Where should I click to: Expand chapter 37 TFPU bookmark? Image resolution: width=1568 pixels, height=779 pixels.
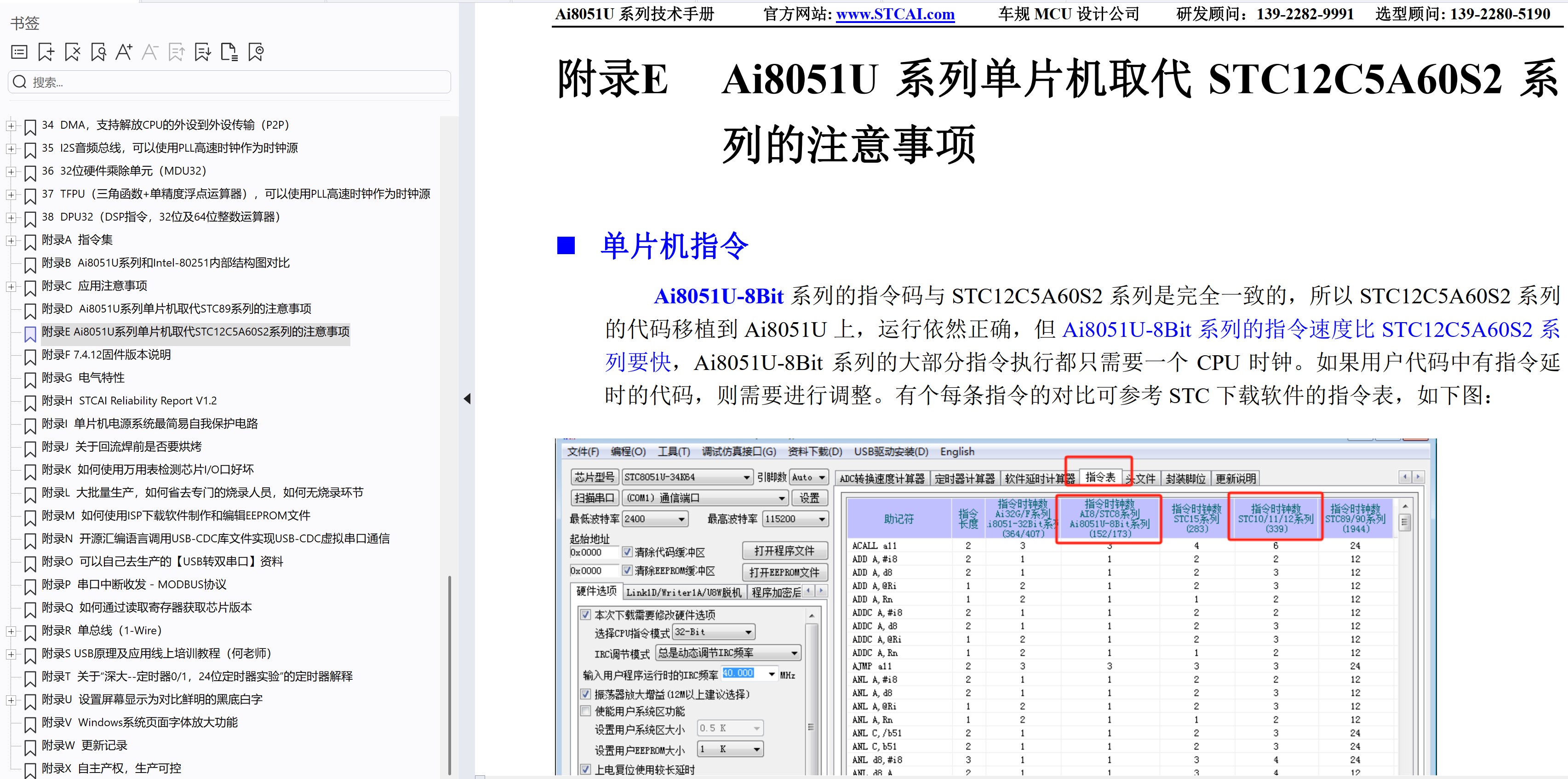[11, 195]
